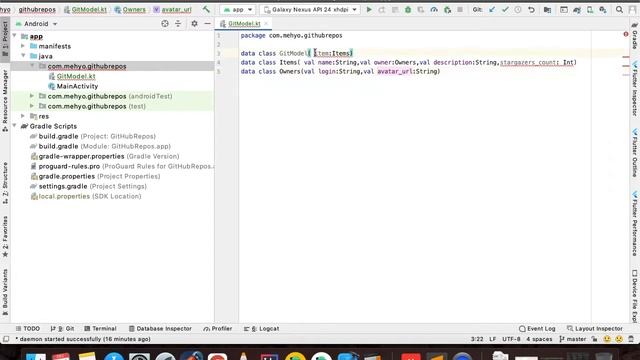640x360 pixels.
Task: Show Git history clock icon
Action: (518, 9)
